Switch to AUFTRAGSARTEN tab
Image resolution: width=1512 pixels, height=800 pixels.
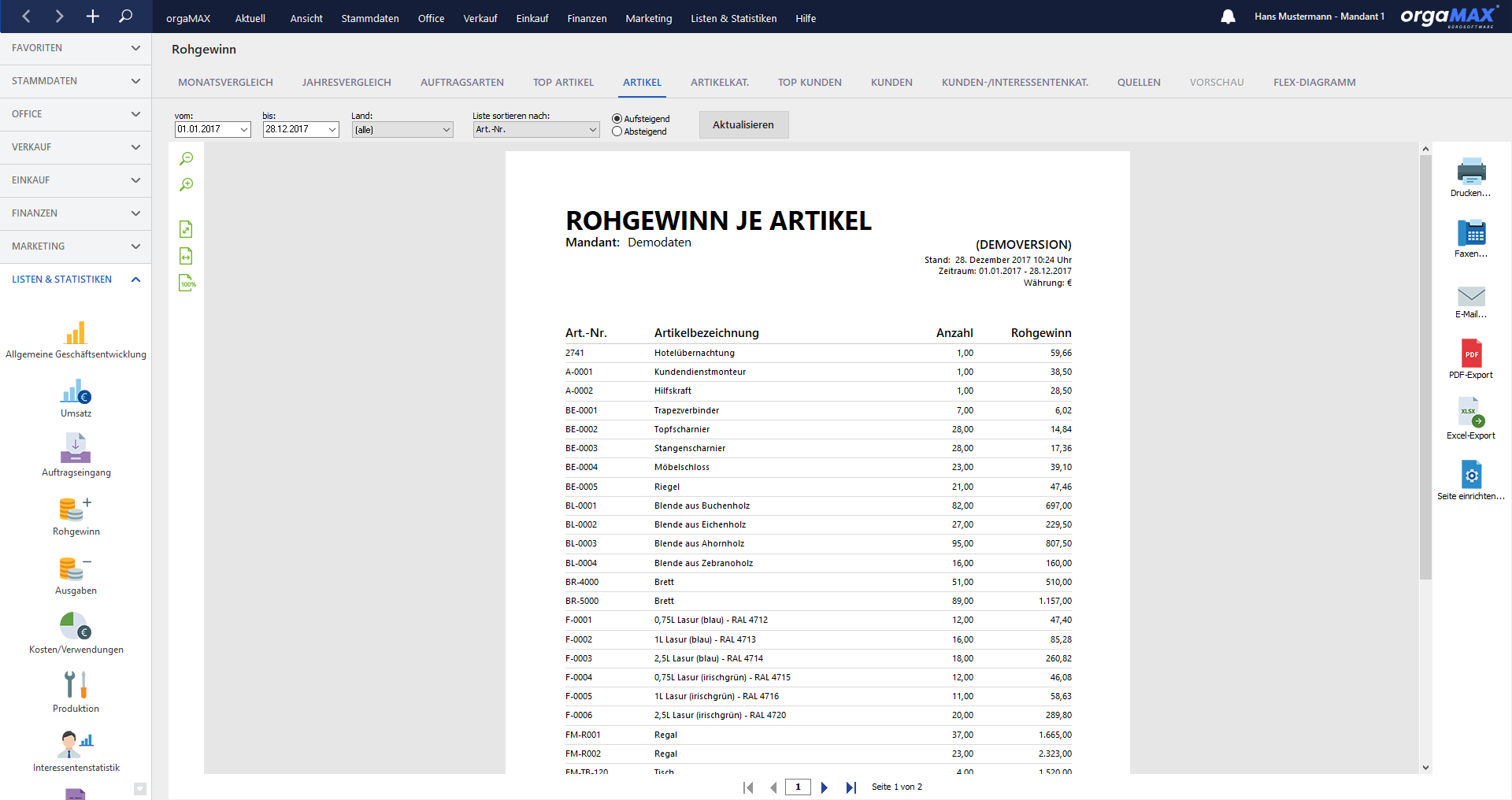click(x=462, y=82)
